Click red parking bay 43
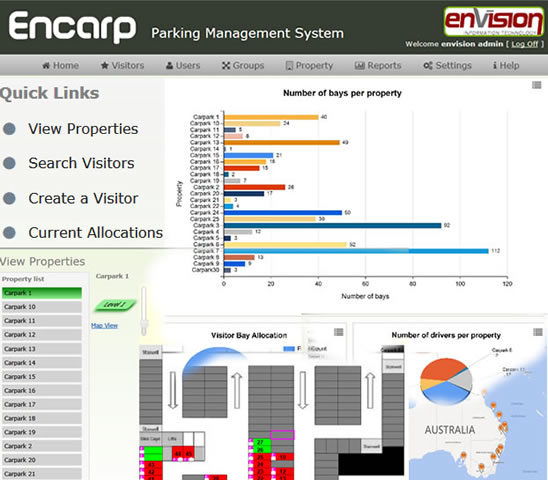Viewport: 548px width, 480px height. [x=152, y=465]
